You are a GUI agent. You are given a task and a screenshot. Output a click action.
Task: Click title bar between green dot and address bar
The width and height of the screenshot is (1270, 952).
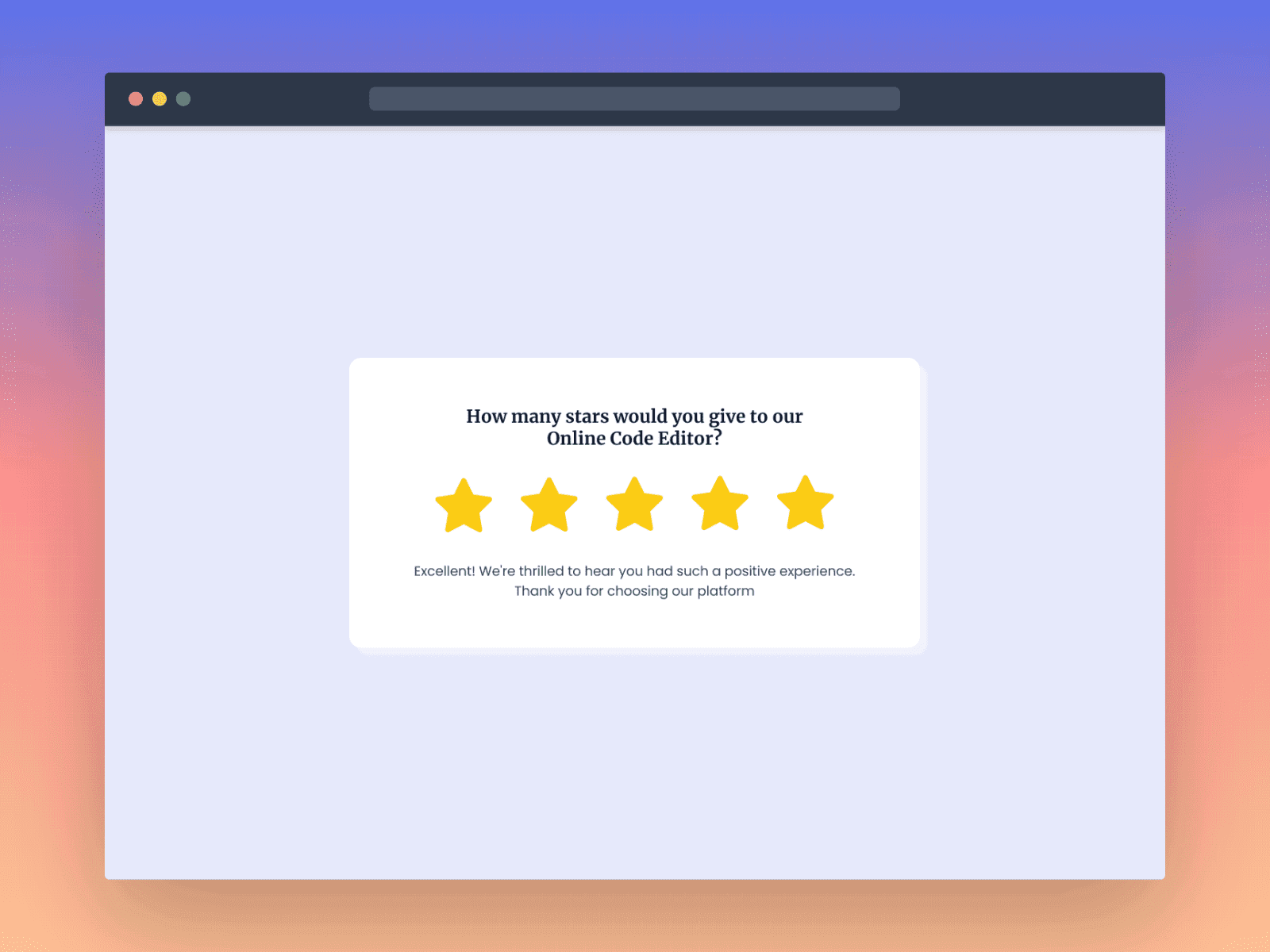tap(278, 99)
